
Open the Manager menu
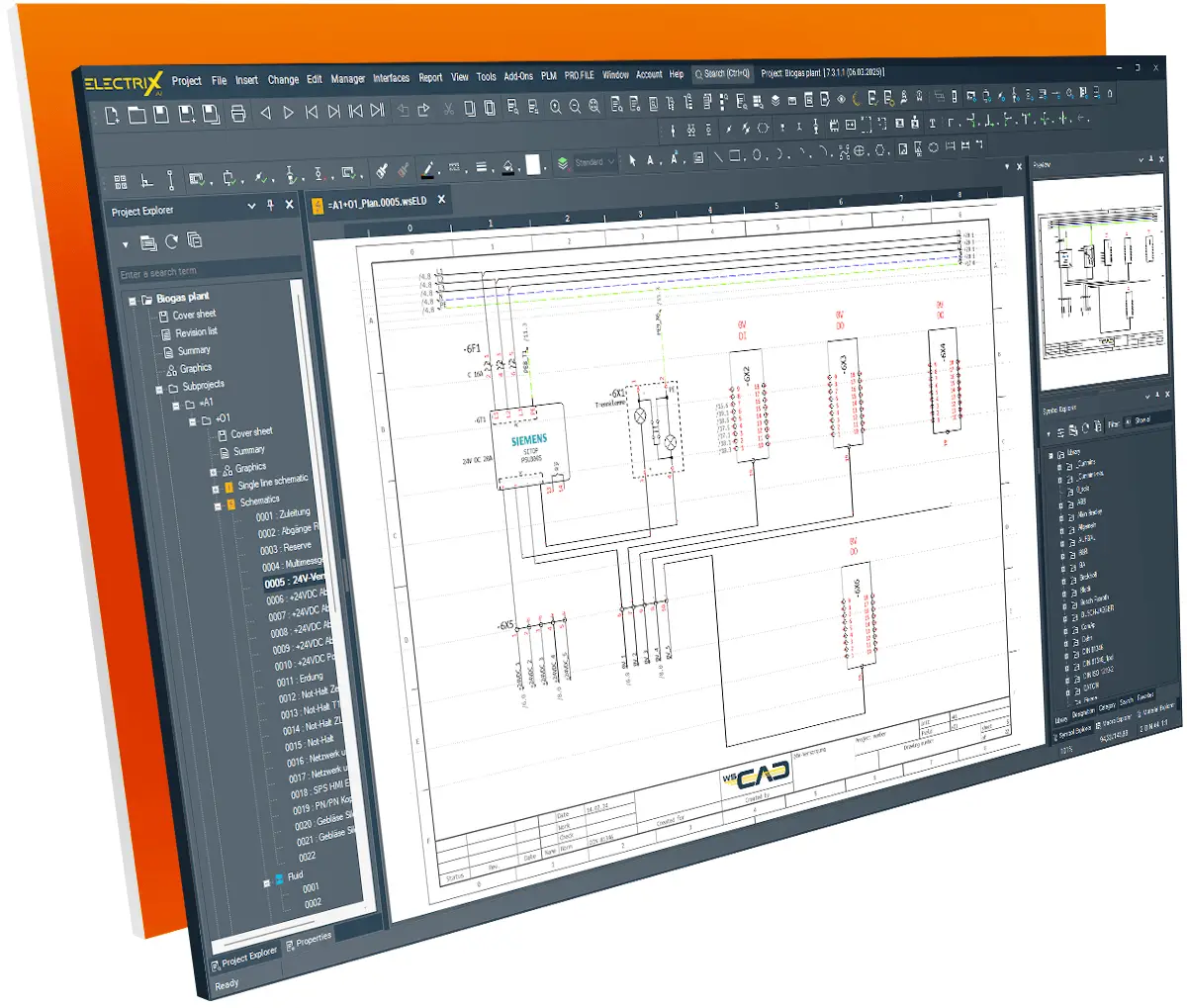[x=348, y=78]
